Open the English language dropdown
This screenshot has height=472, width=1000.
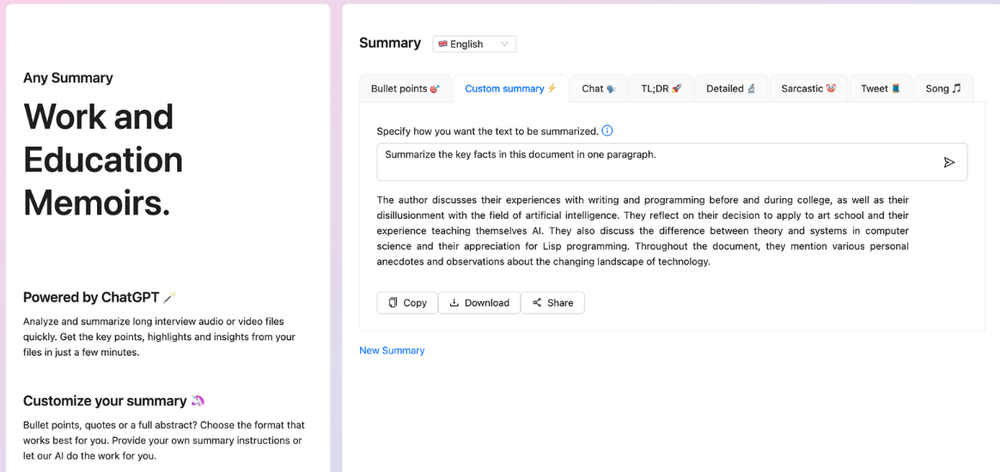pos(474,44)
